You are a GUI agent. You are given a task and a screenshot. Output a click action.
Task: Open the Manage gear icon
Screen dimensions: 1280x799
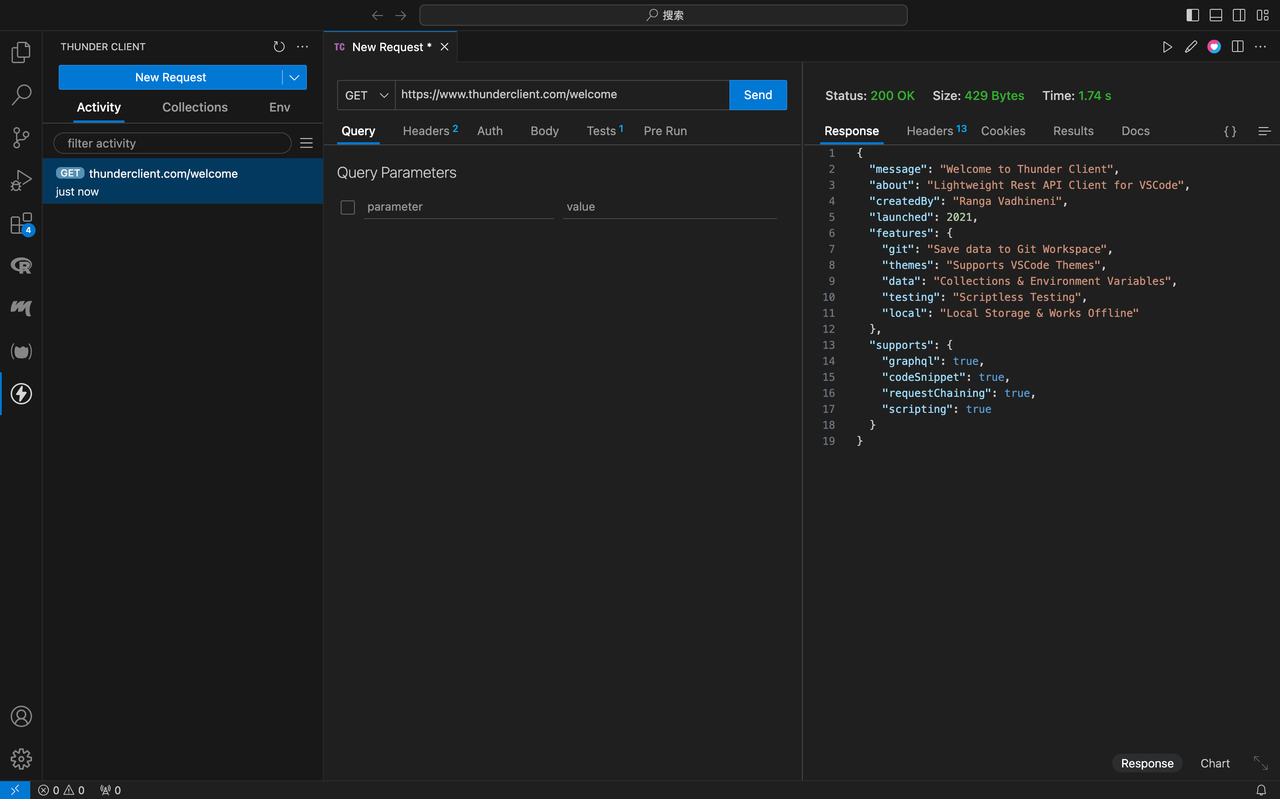21,759
